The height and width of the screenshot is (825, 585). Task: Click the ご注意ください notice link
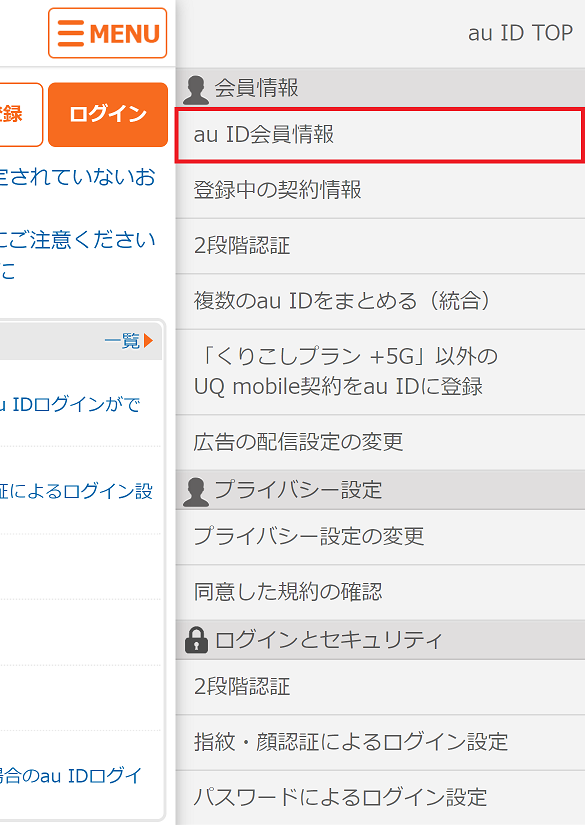pyautogui.click(x=78, y=240)
